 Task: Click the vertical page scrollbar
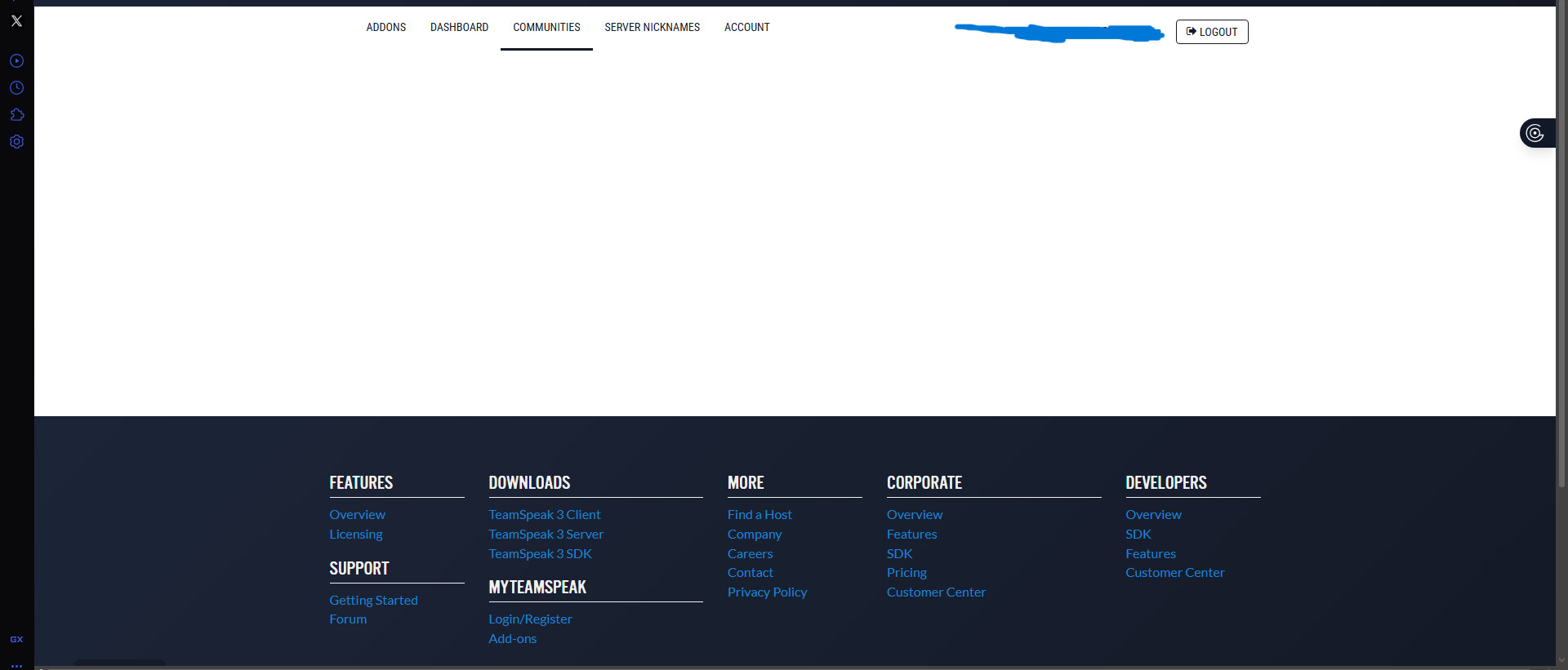coord(1561,245)
